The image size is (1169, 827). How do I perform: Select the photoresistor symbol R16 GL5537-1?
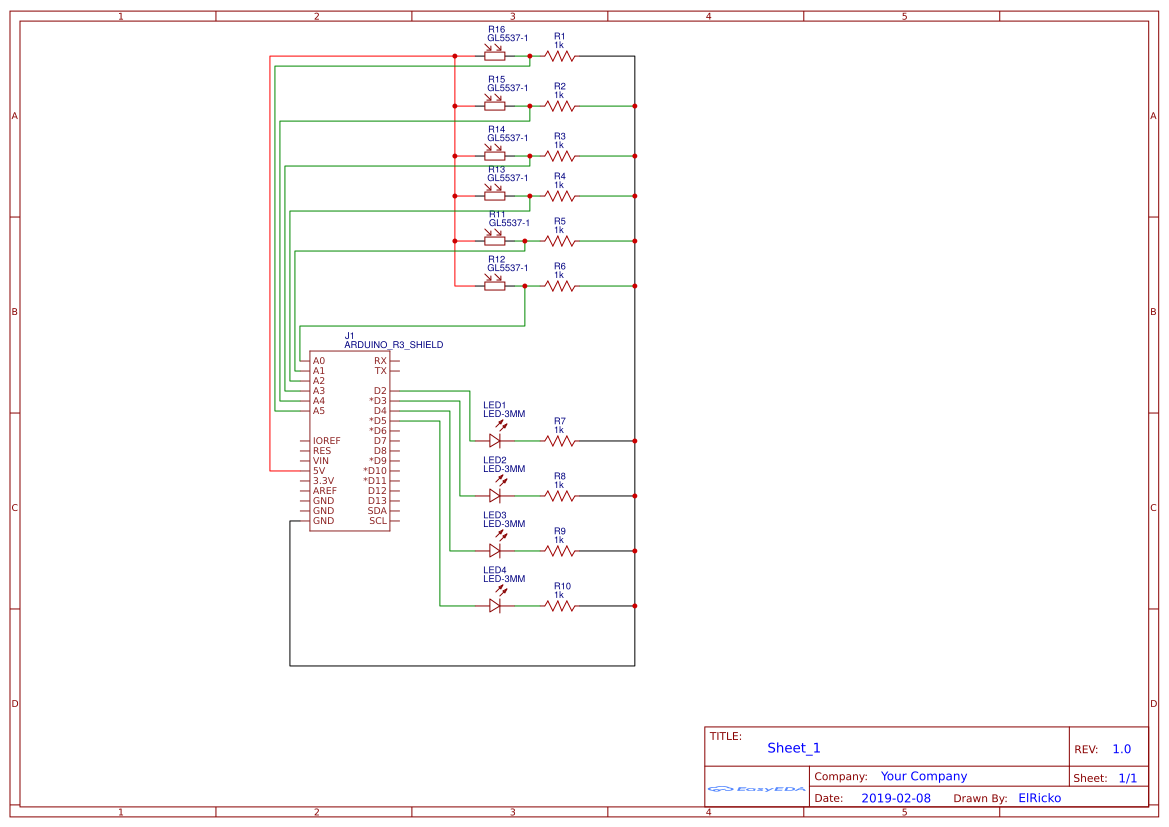tap(494, 55)
